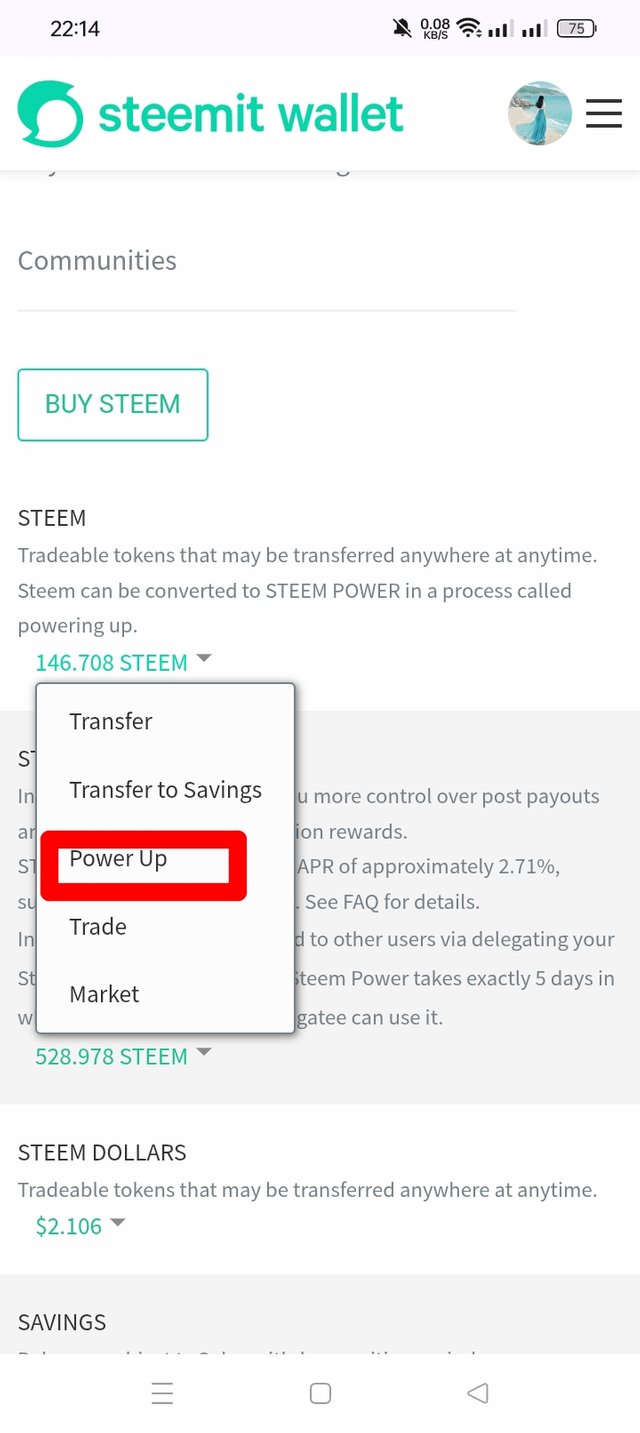Tap the muted notification bell icon
The width and height of the screenshot is (640, 1433).
pos(402,29)
